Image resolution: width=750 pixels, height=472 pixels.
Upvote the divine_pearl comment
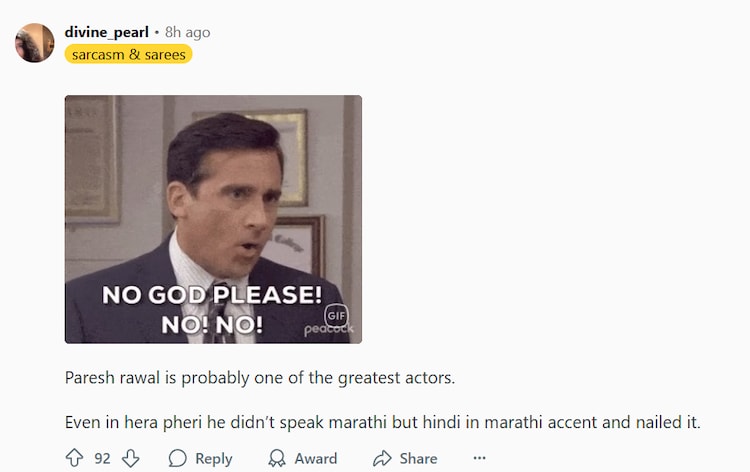coord(74,458)
